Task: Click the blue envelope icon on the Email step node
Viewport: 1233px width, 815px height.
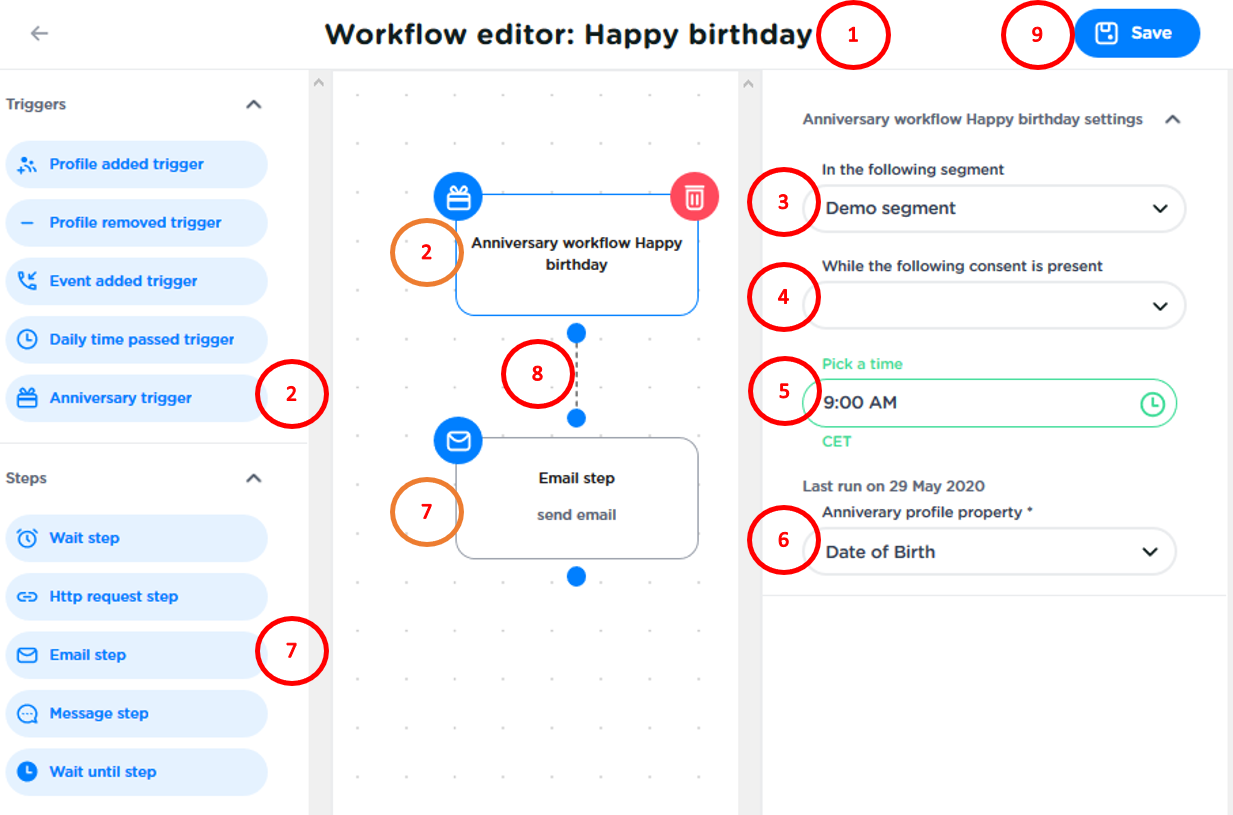Action: pyautogui.click(x=458, y=441)
